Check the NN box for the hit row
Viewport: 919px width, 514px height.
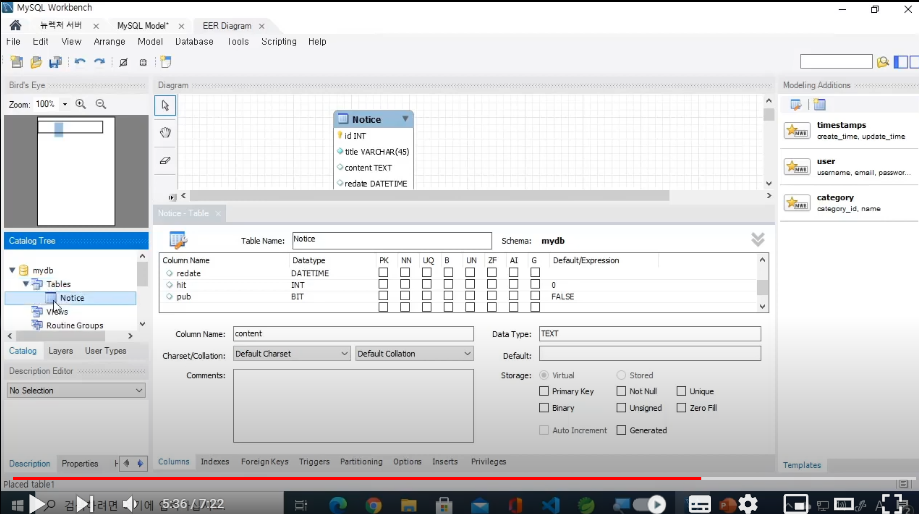tap(405, 284)
